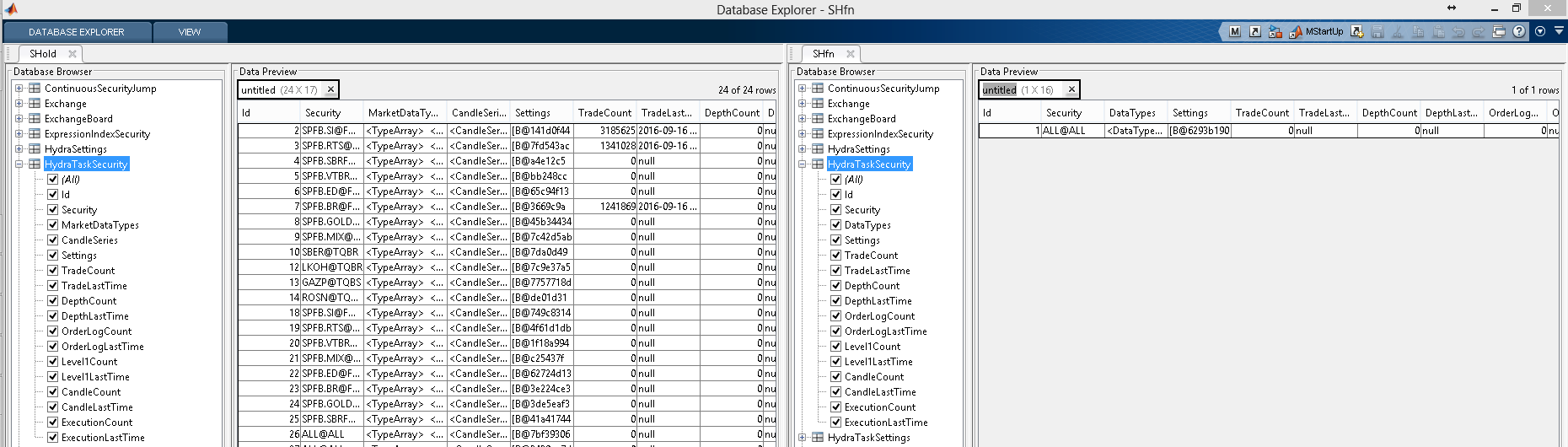Click table icon beside HydraTaskSecurity in SHfn browser
The width and height of the screenshot is (1568, 447).
pos(818,164)
